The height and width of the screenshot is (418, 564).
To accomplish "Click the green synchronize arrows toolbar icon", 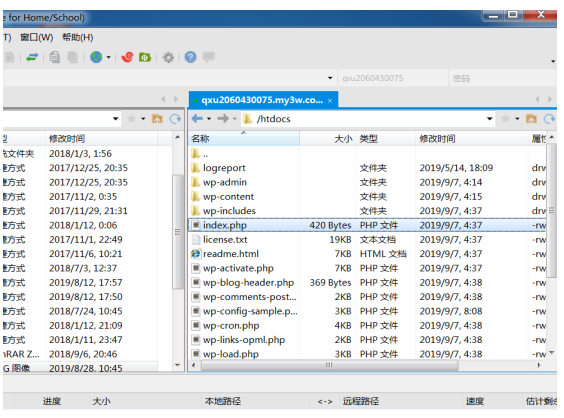I will point(32,57).
